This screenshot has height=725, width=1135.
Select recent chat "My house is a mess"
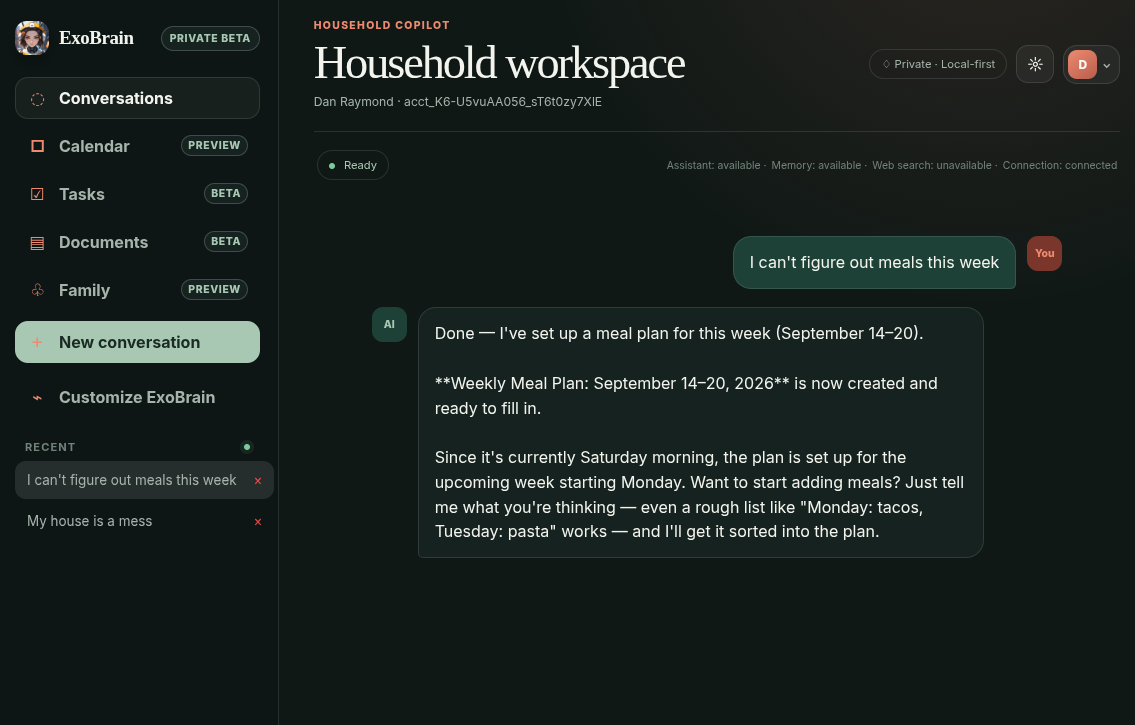point(90,521)
